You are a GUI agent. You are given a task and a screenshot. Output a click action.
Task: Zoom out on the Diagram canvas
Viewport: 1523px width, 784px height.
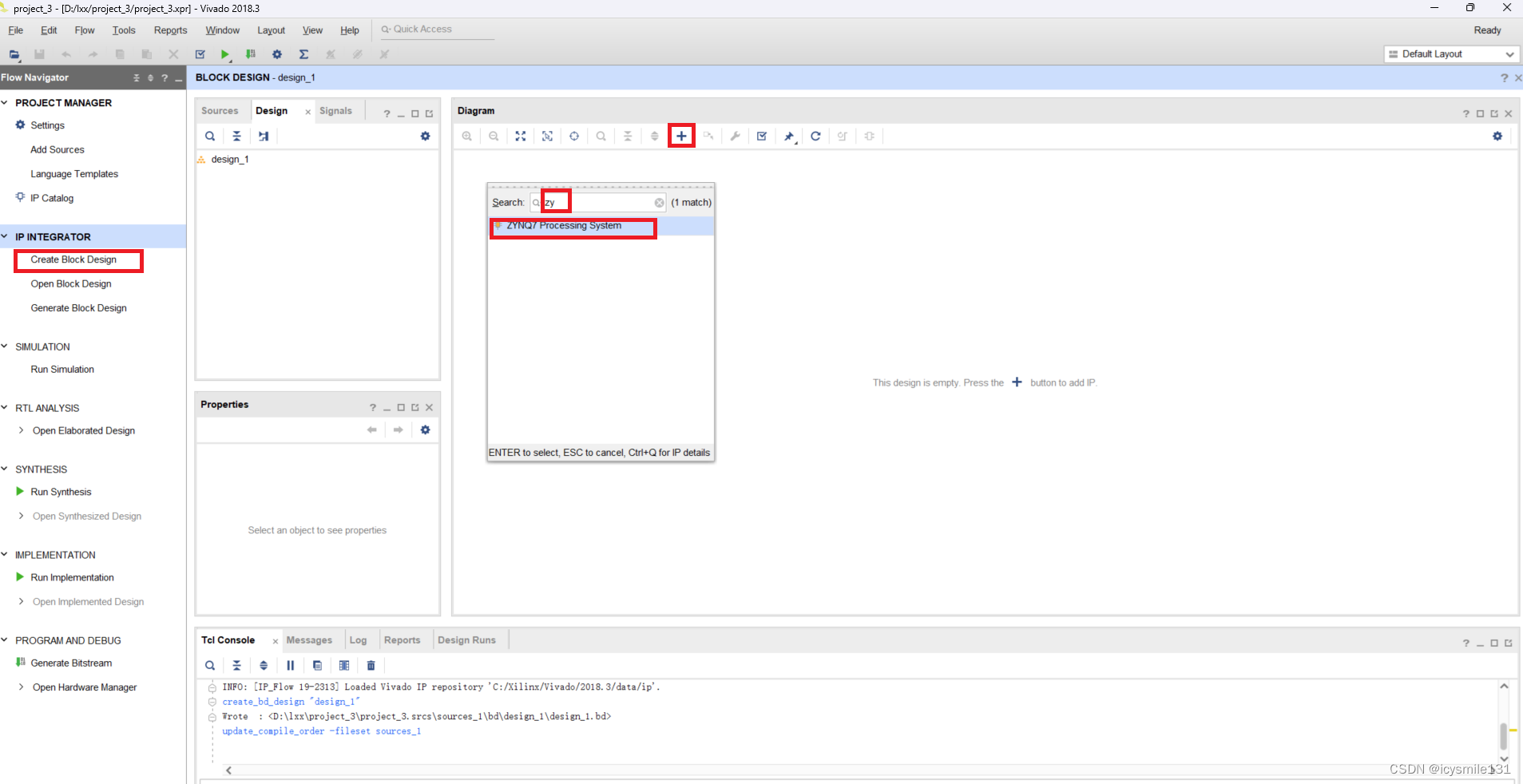494,136
